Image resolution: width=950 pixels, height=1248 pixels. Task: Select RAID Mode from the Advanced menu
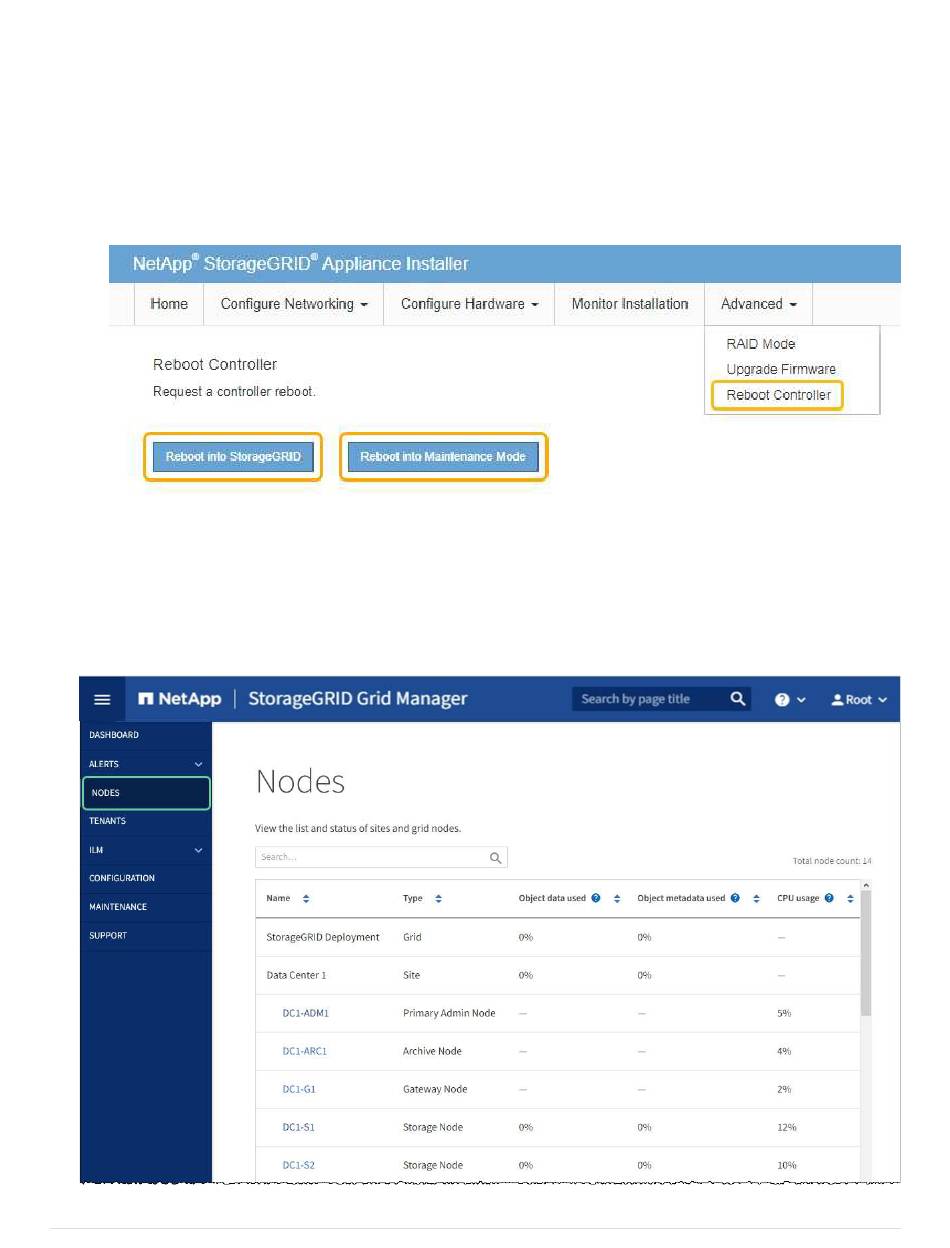(x=761, y=344)
